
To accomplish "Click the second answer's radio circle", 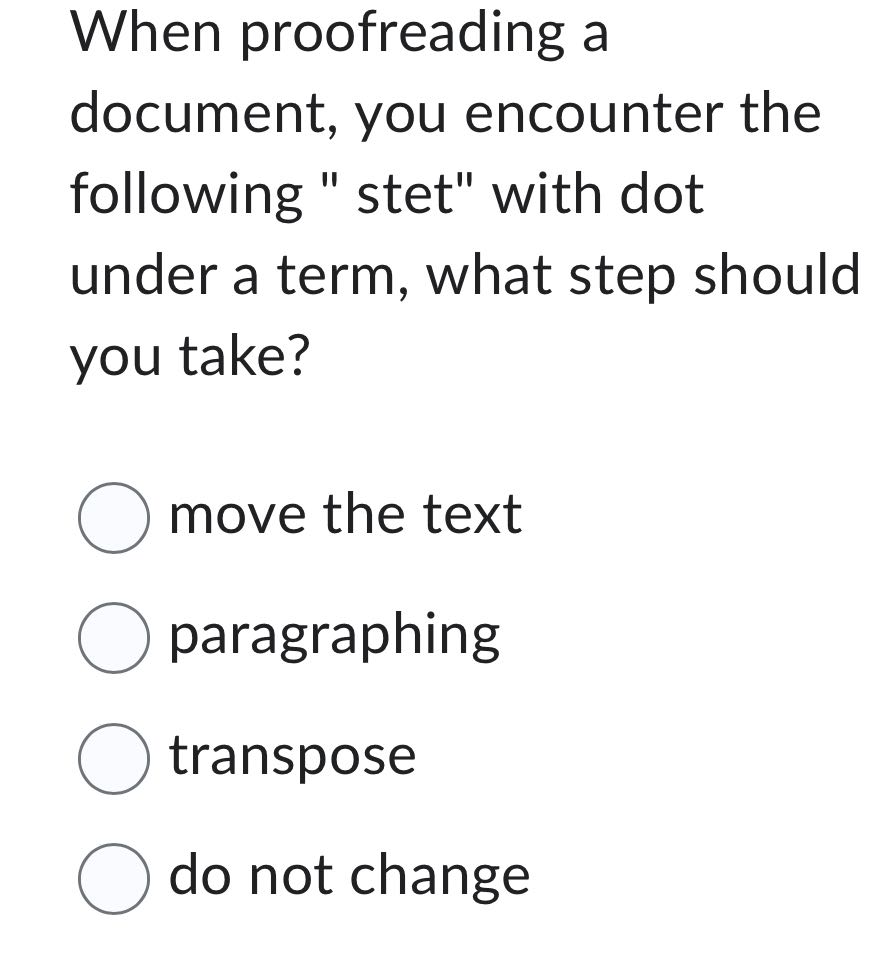I will click(113, 636).
